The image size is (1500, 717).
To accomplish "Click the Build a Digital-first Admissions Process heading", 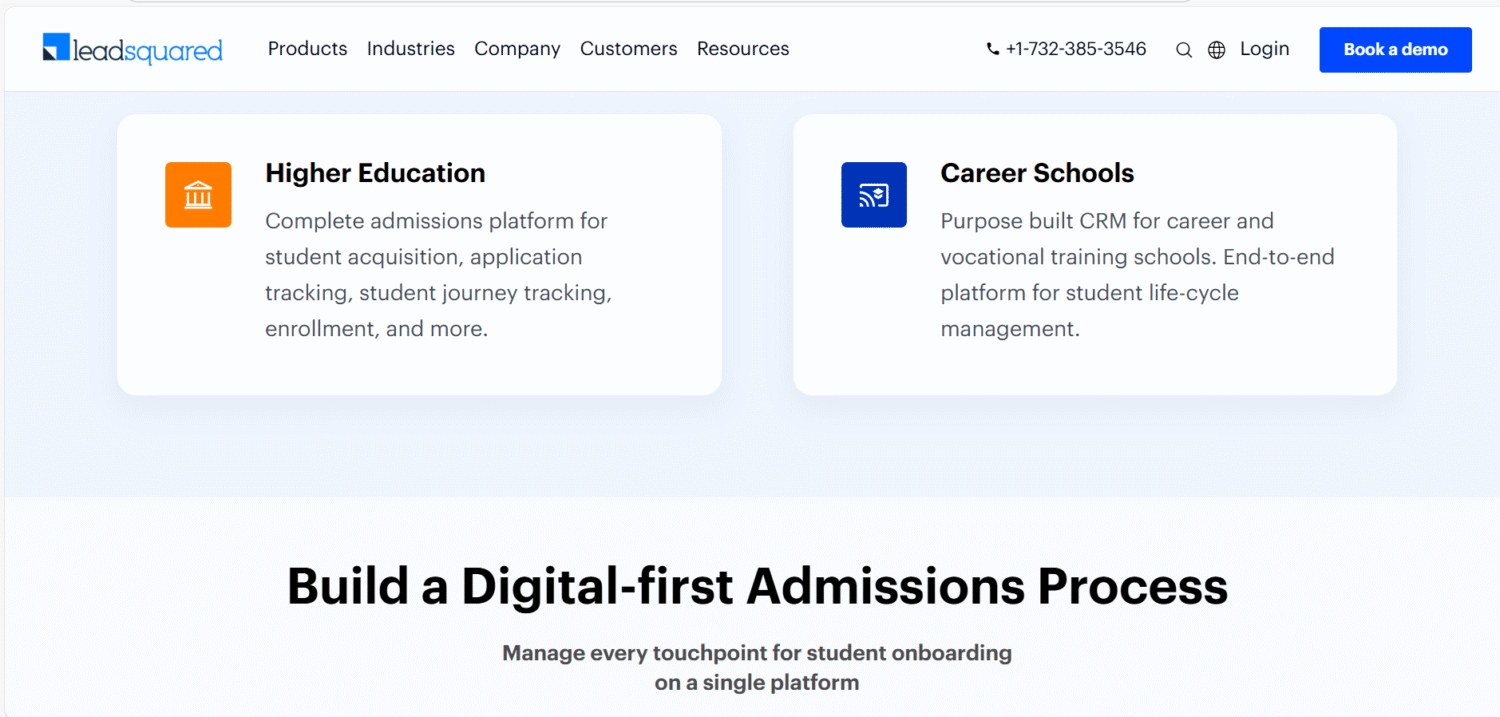I will [757, 586].
